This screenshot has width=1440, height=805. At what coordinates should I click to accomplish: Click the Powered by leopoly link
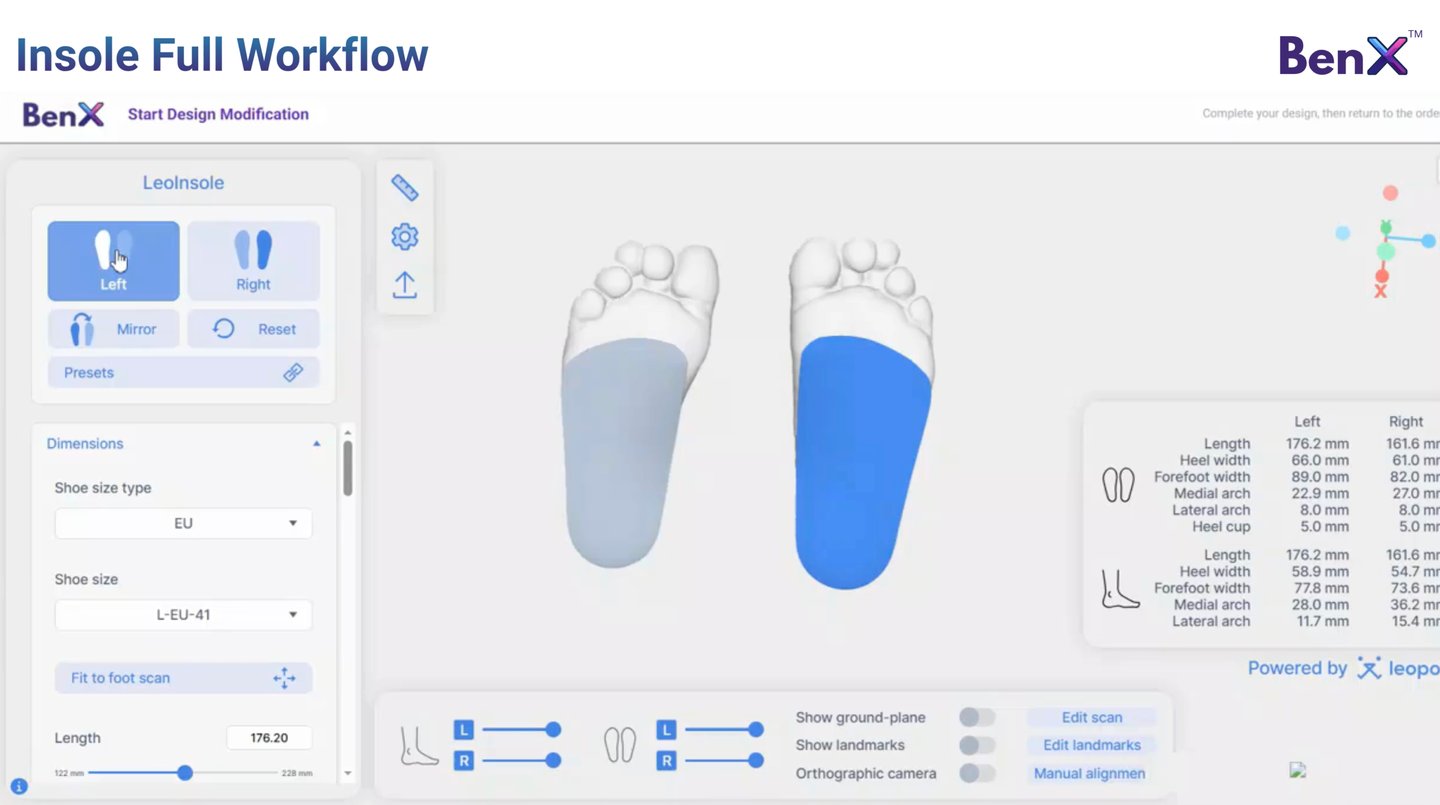tap(1343, 669)
